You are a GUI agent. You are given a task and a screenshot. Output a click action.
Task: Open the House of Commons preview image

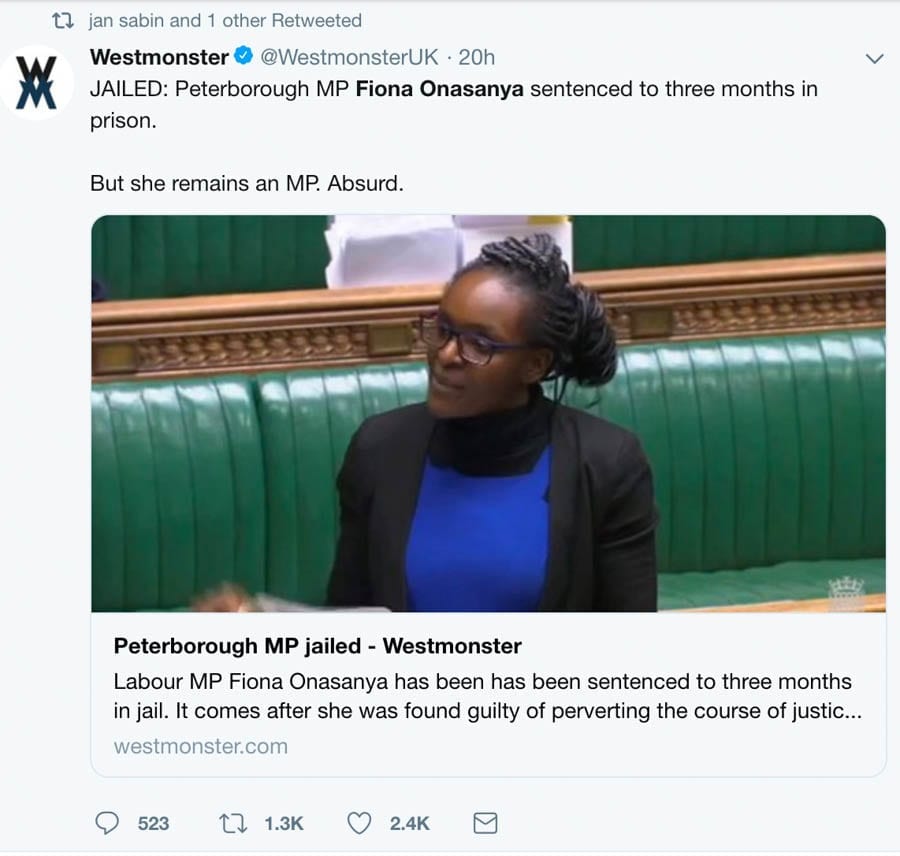[x=488, y=413]
